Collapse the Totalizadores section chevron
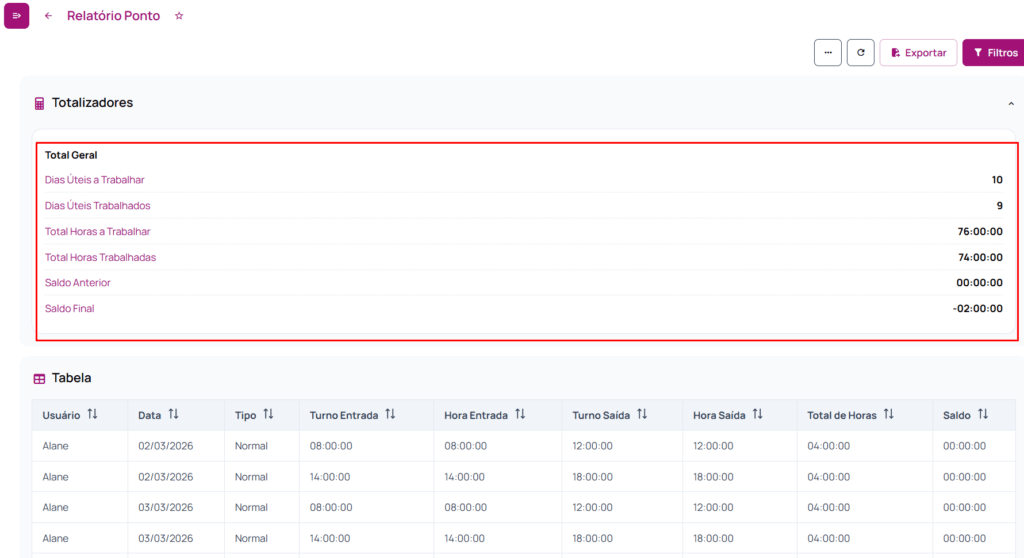Image resolution: width=1024 pixels, height=558 pixels. pyautogui.click(x=1010, y=103)
